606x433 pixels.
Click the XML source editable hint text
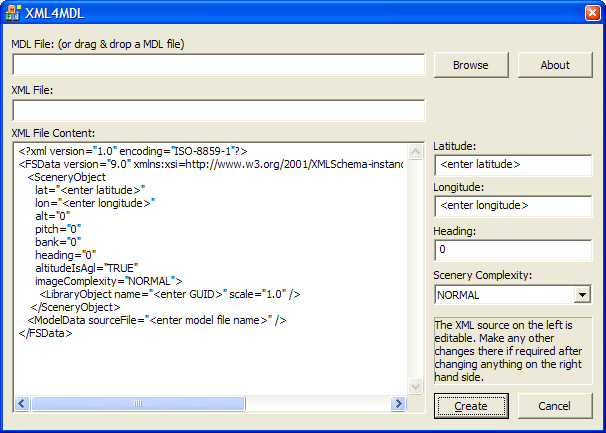[513, 351]
